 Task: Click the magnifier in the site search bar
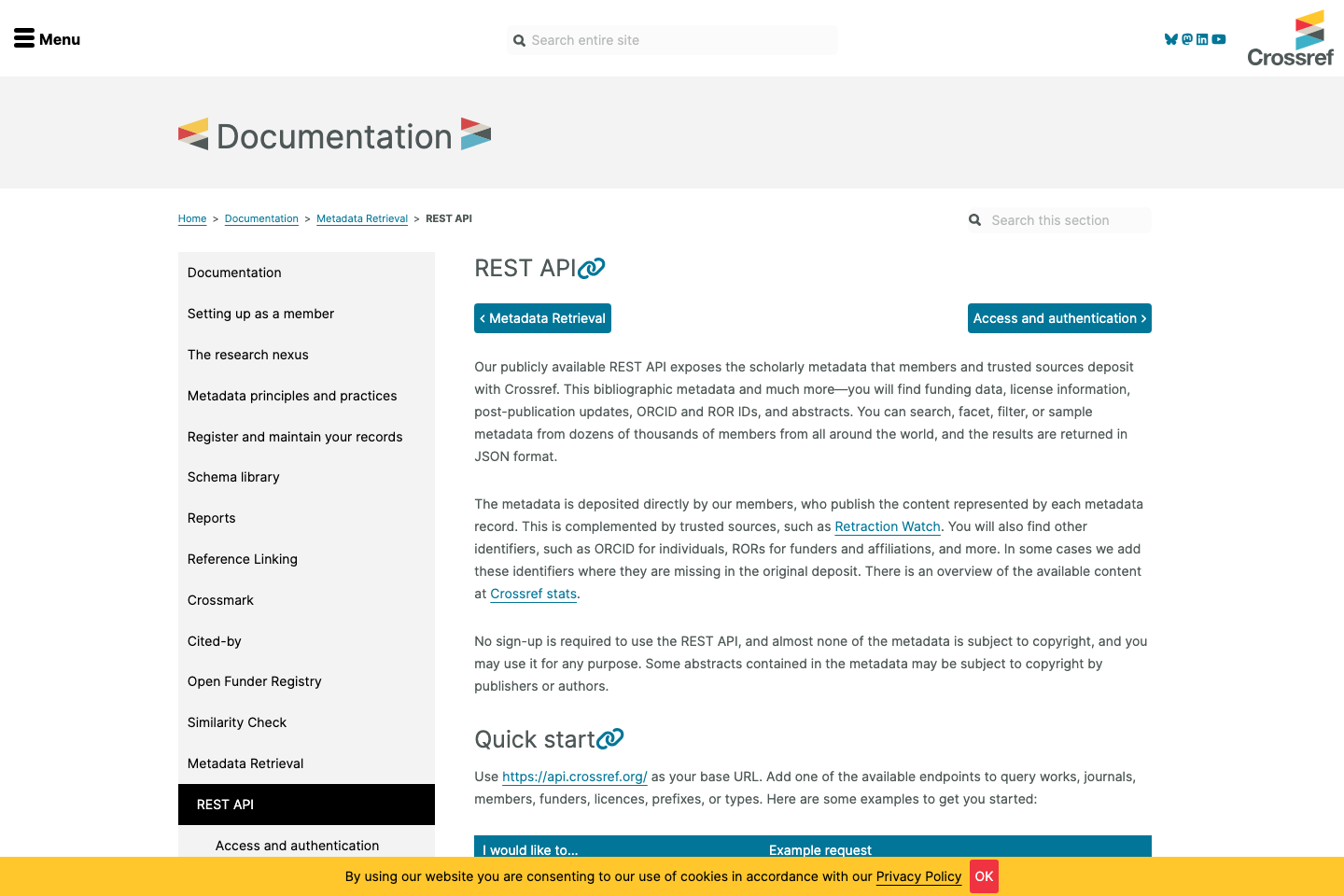click(520, 40)
